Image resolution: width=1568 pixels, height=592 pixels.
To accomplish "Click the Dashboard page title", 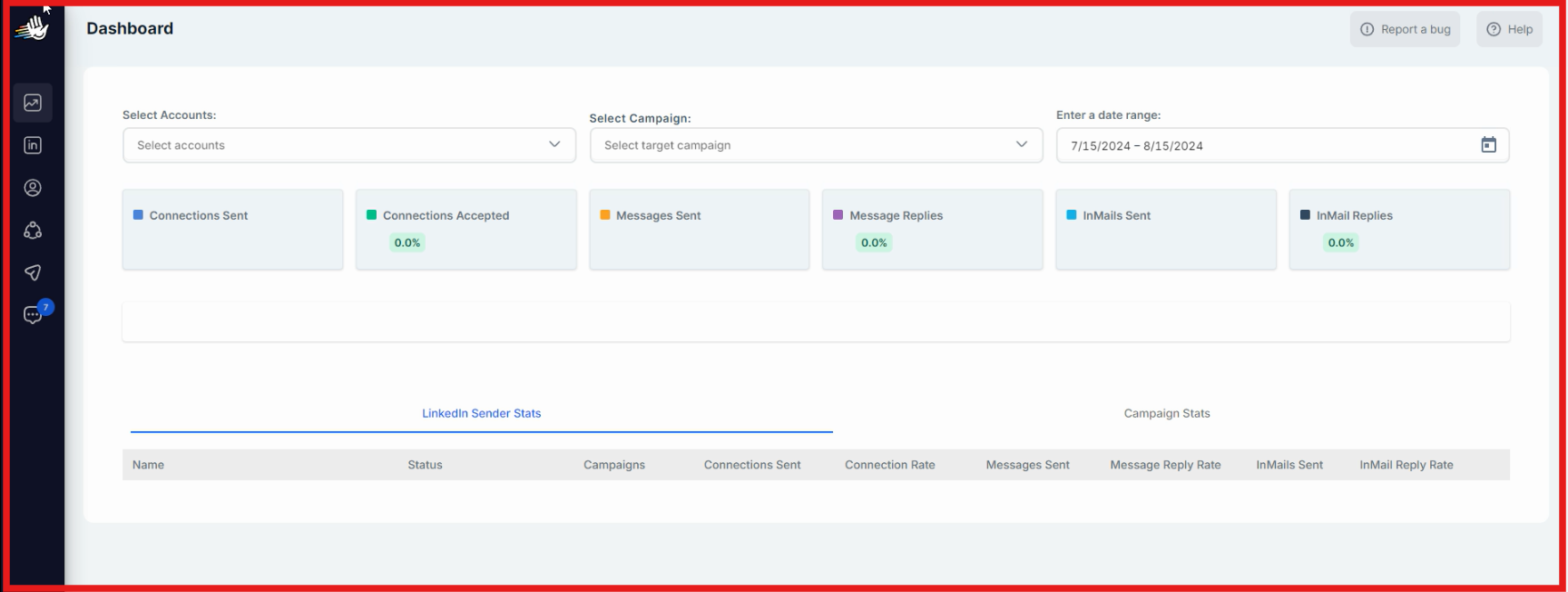I will [x=130, y=28].
